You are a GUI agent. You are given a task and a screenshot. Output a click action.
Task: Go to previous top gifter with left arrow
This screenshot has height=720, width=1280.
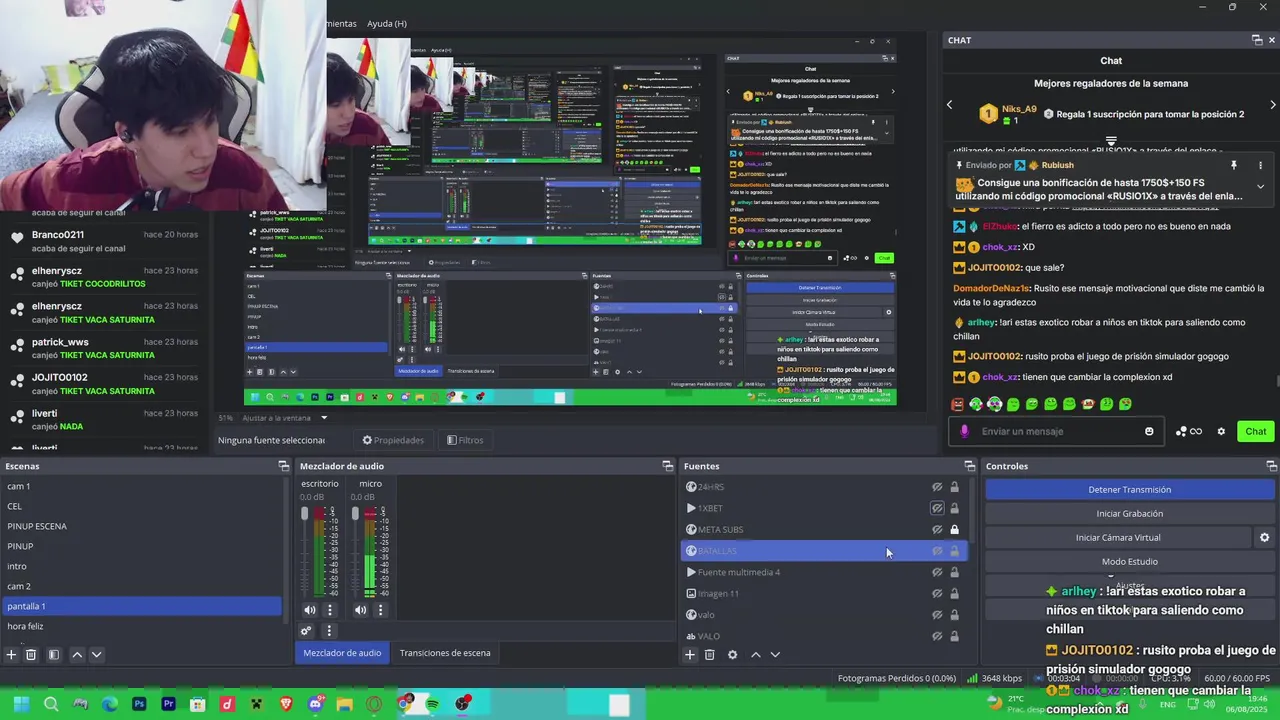[x=950, y=105]
